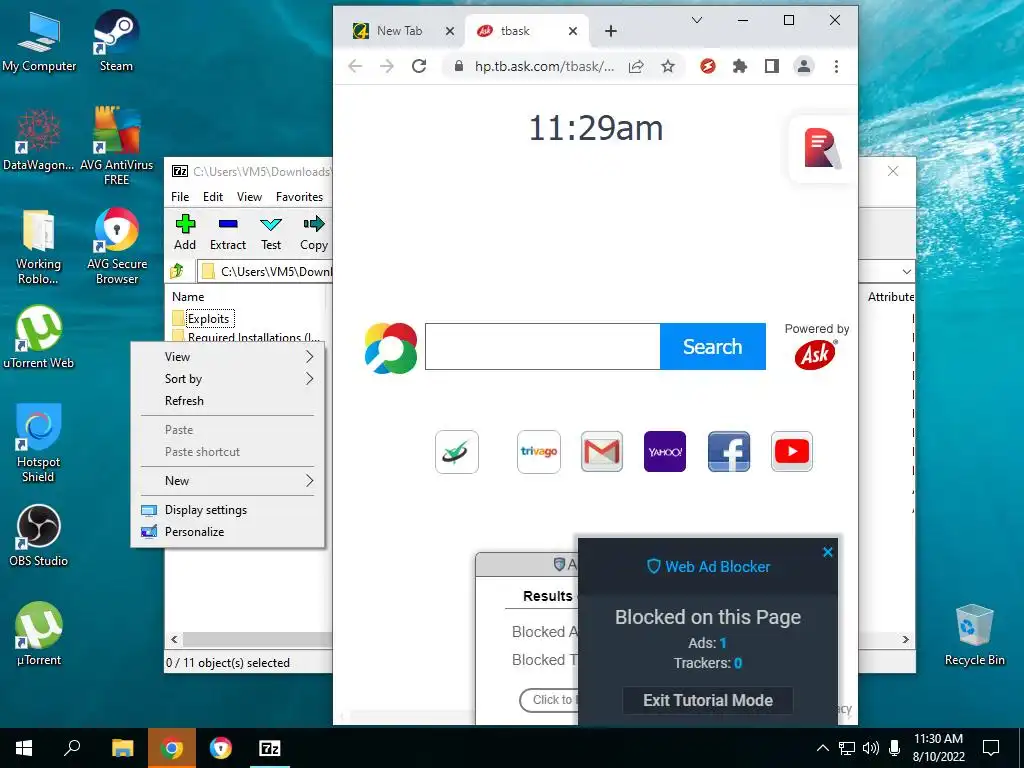This screenshot has width=1024, height=768.
Task: Click Extract in 7-Zip toolbar
Action: [x=228, y=232]
